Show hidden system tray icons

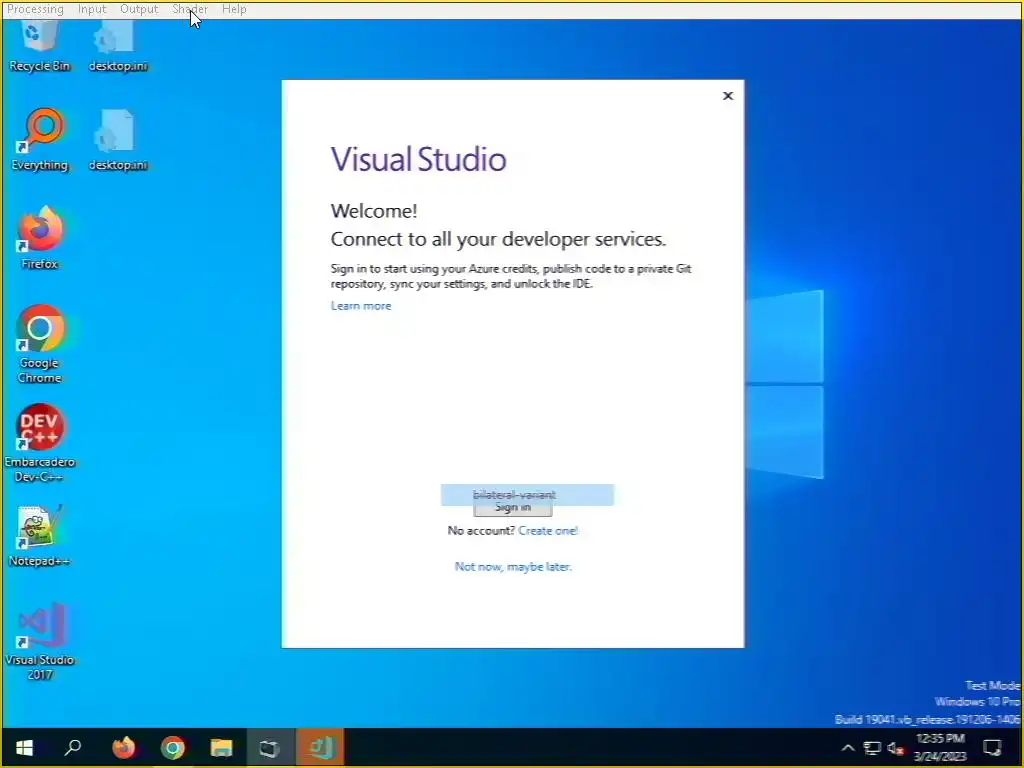point(848,748)
